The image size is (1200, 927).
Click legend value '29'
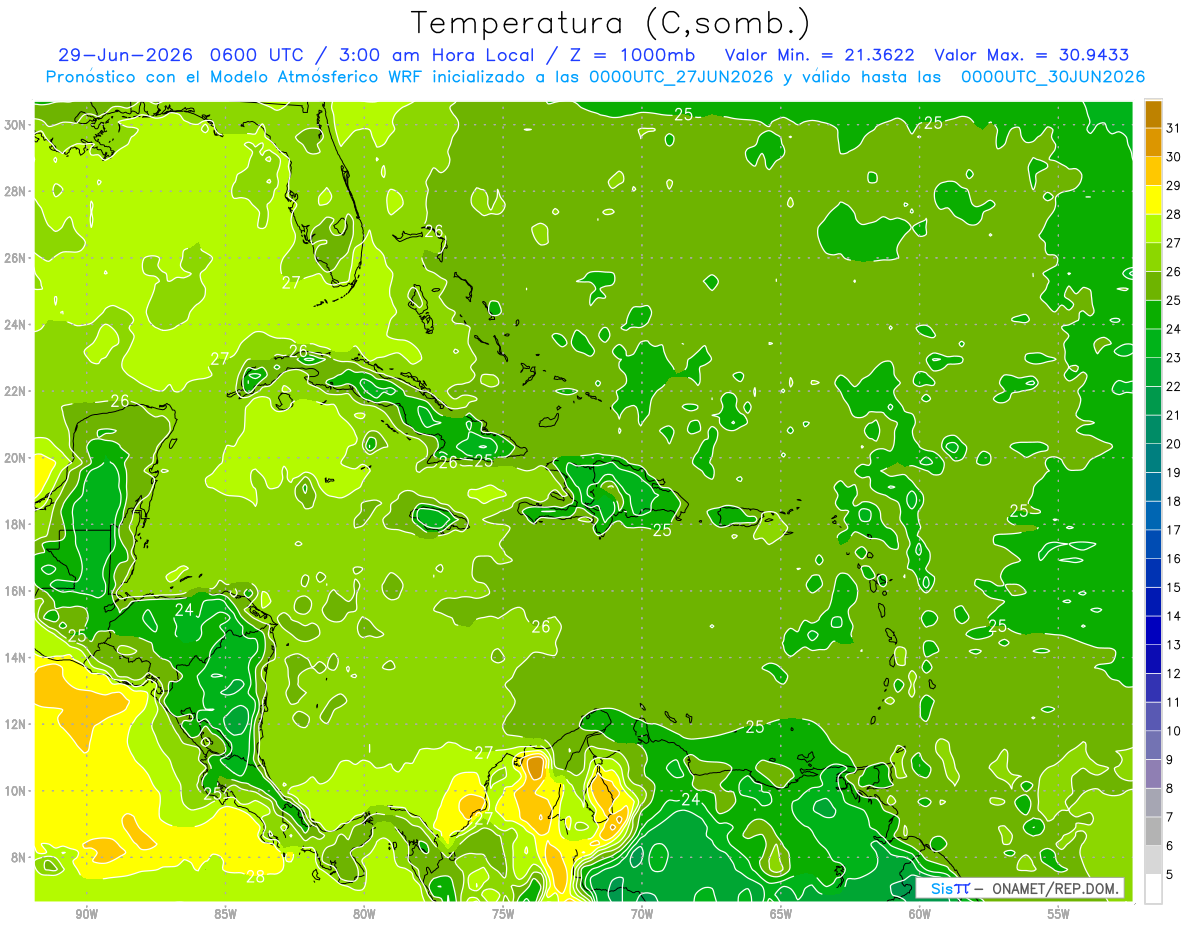pyautogui.click(x=1174, y=186)
